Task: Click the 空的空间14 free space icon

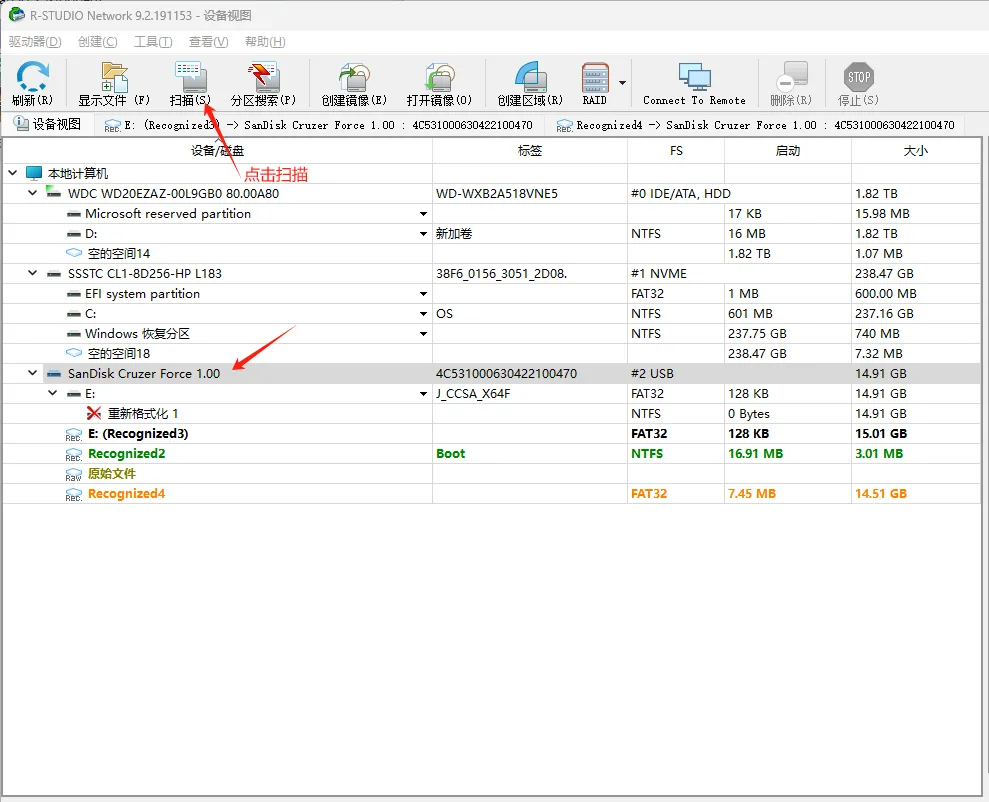Action: (74, 253)
